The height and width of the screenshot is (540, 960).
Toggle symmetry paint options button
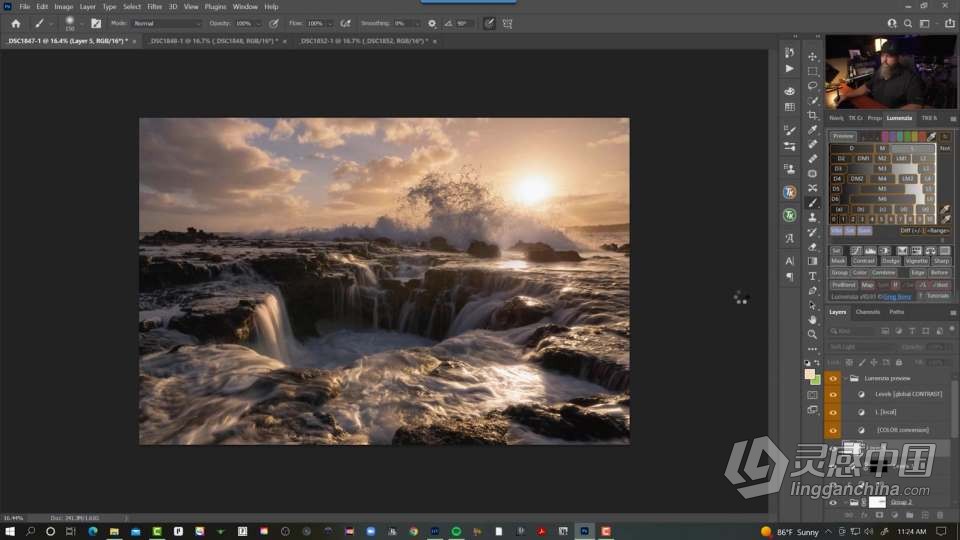pos(508,23)
